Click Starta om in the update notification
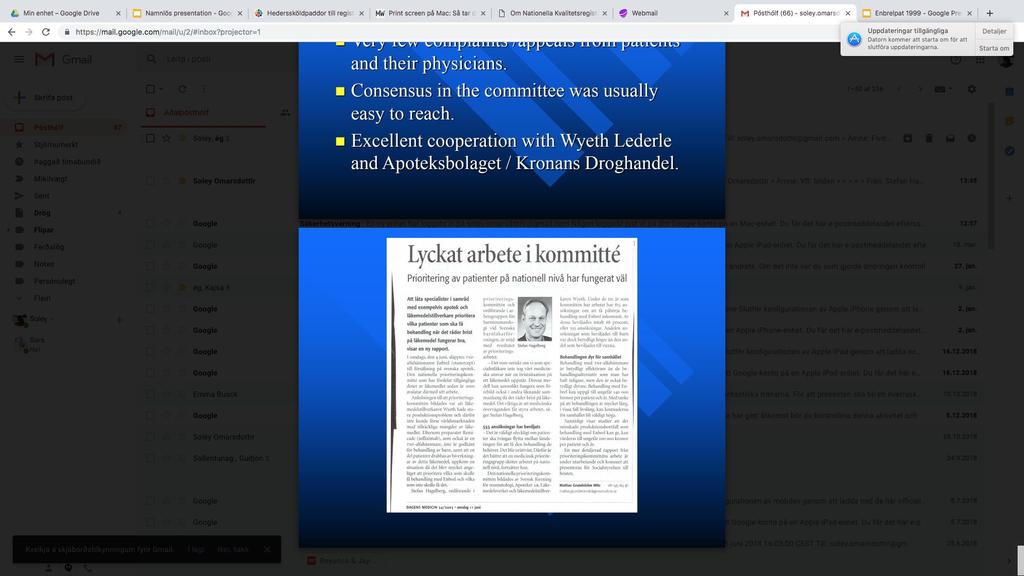The image size is (1024, 576). 993,48
